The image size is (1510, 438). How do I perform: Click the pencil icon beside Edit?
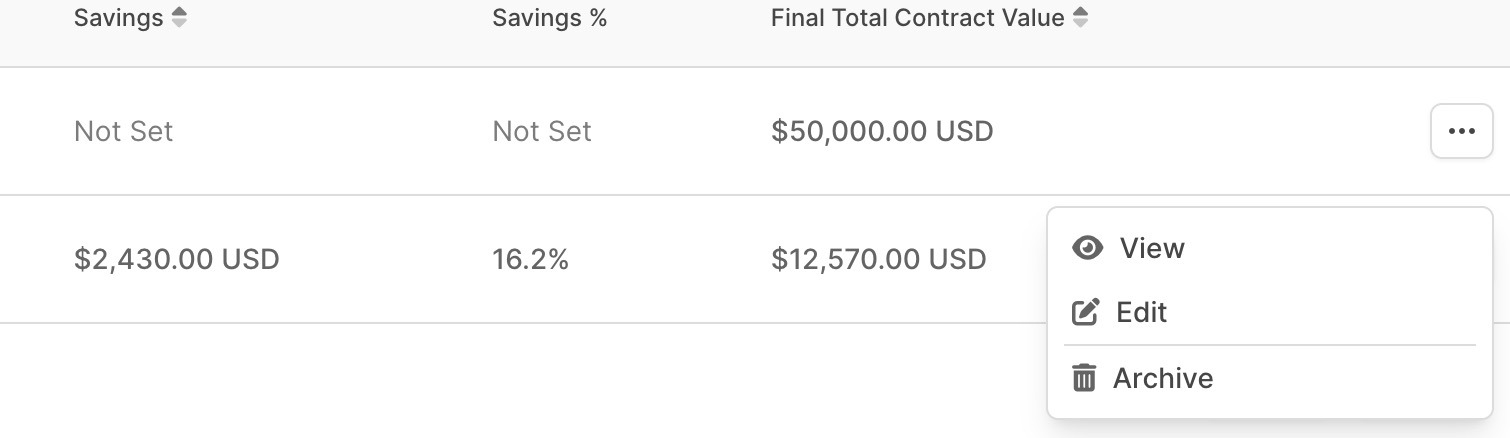click(1086, 313)
